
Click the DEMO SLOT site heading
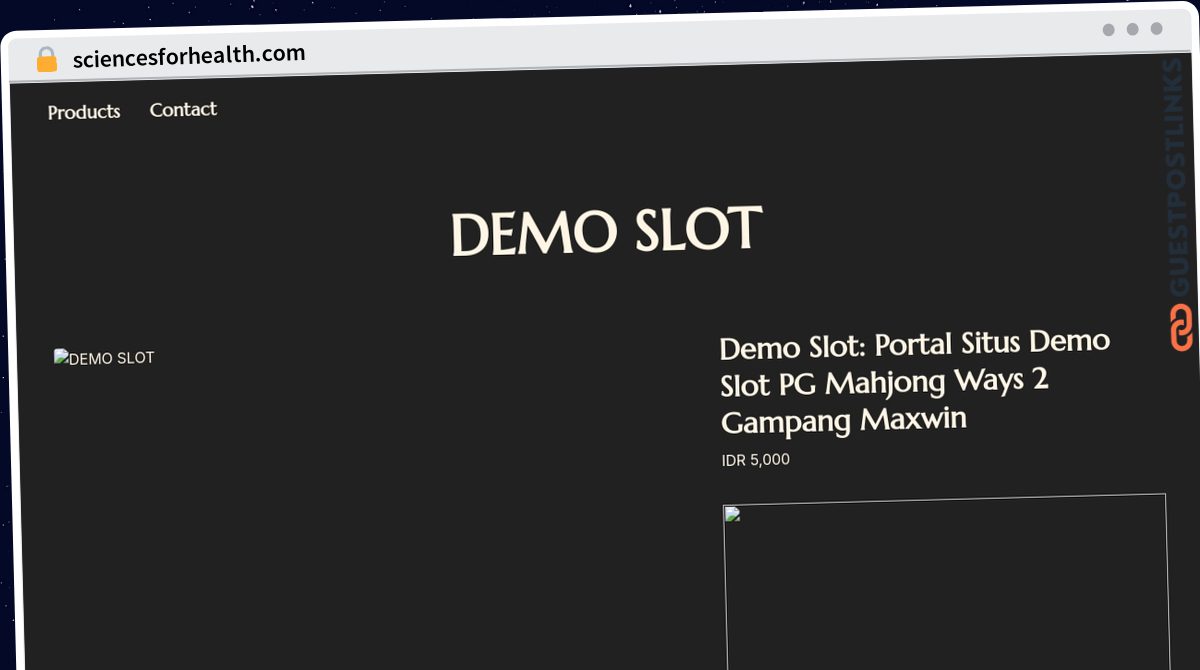[x=607, y=231]
